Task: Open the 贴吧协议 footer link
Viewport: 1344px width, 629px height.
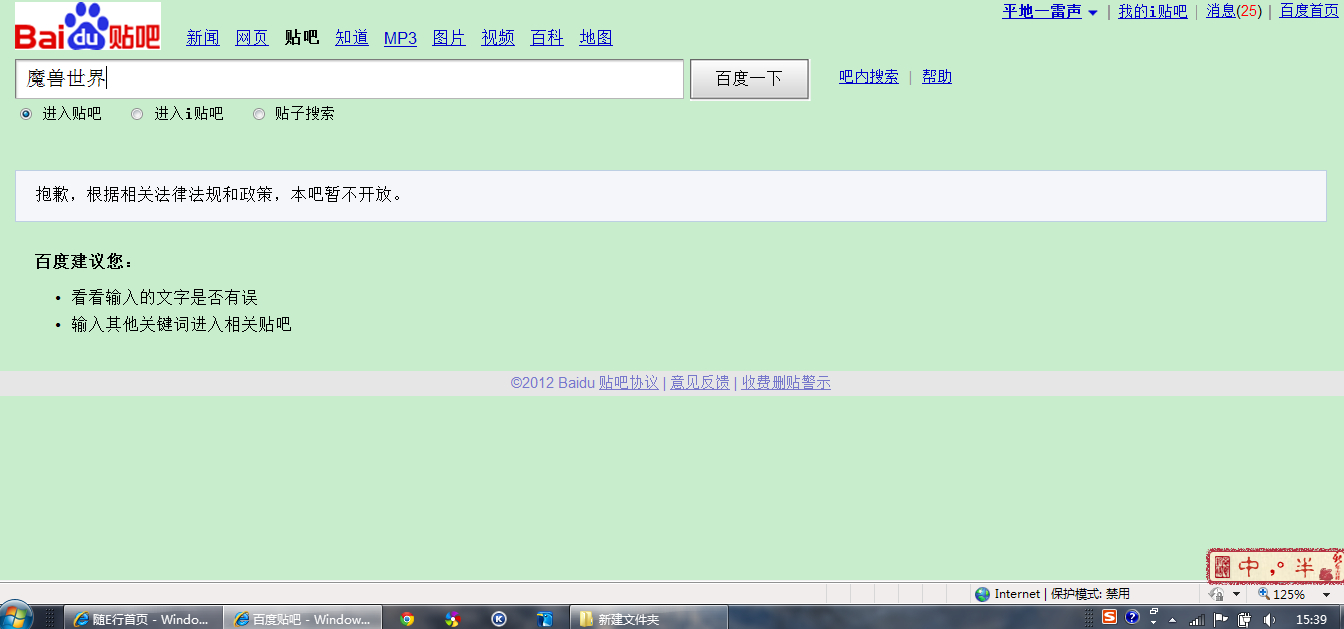Action: (x=629, y=383)
